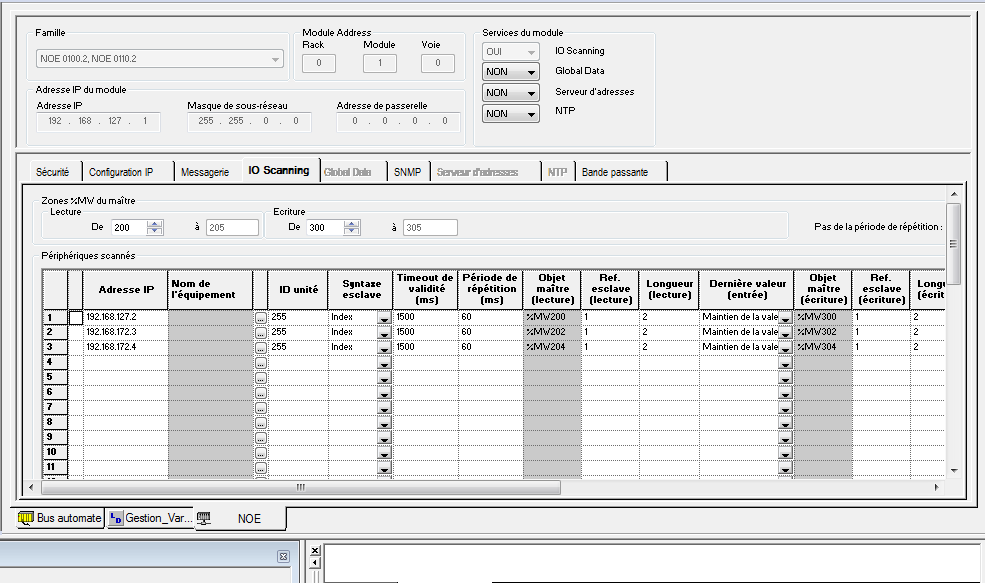Open Syntaxe esclave dropdown in row 1
985x583 pixels.
point(384,318)
